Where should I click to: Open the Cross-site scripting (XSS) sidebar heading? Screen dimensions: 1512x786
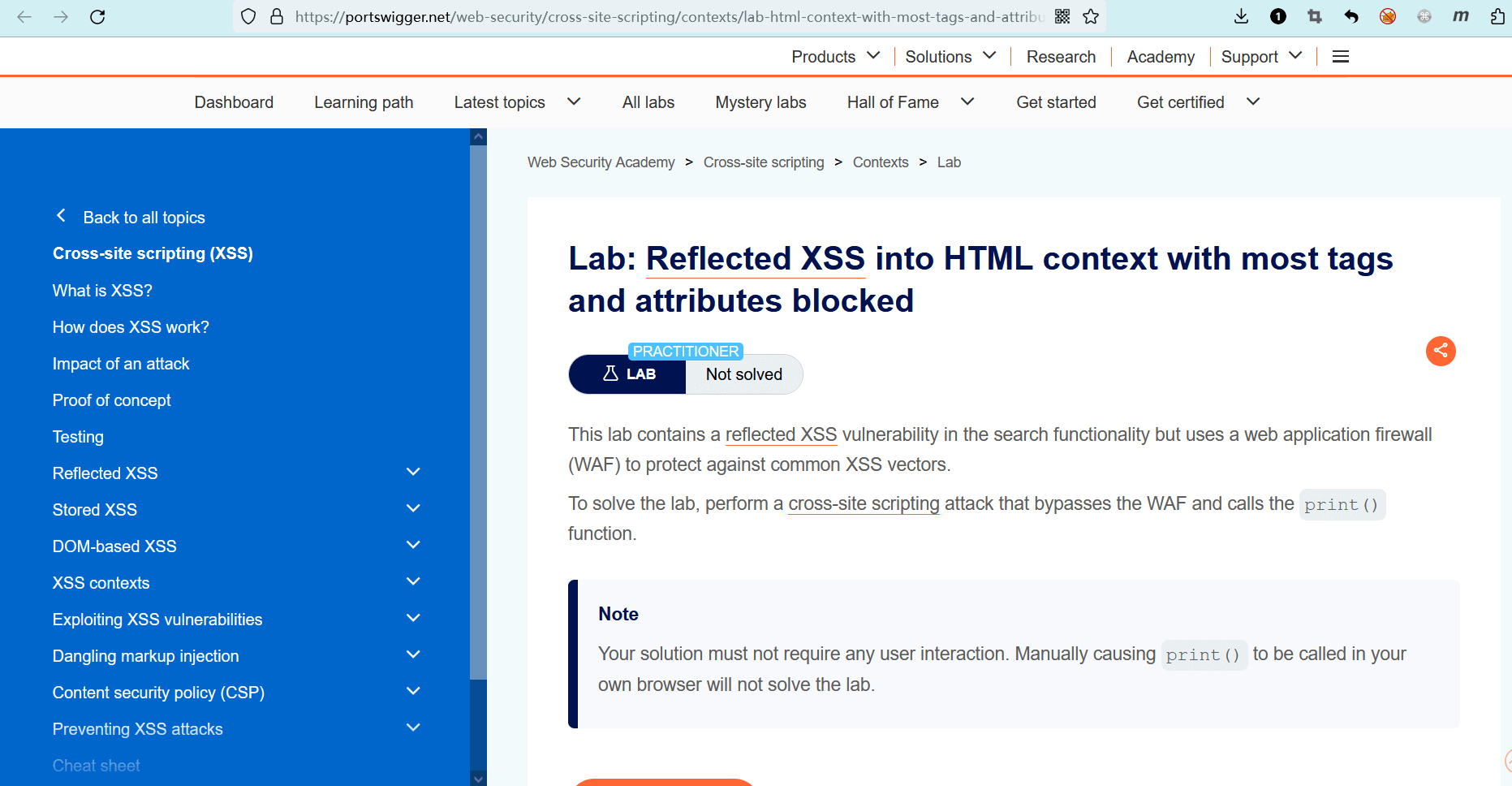tap(153, 253)
